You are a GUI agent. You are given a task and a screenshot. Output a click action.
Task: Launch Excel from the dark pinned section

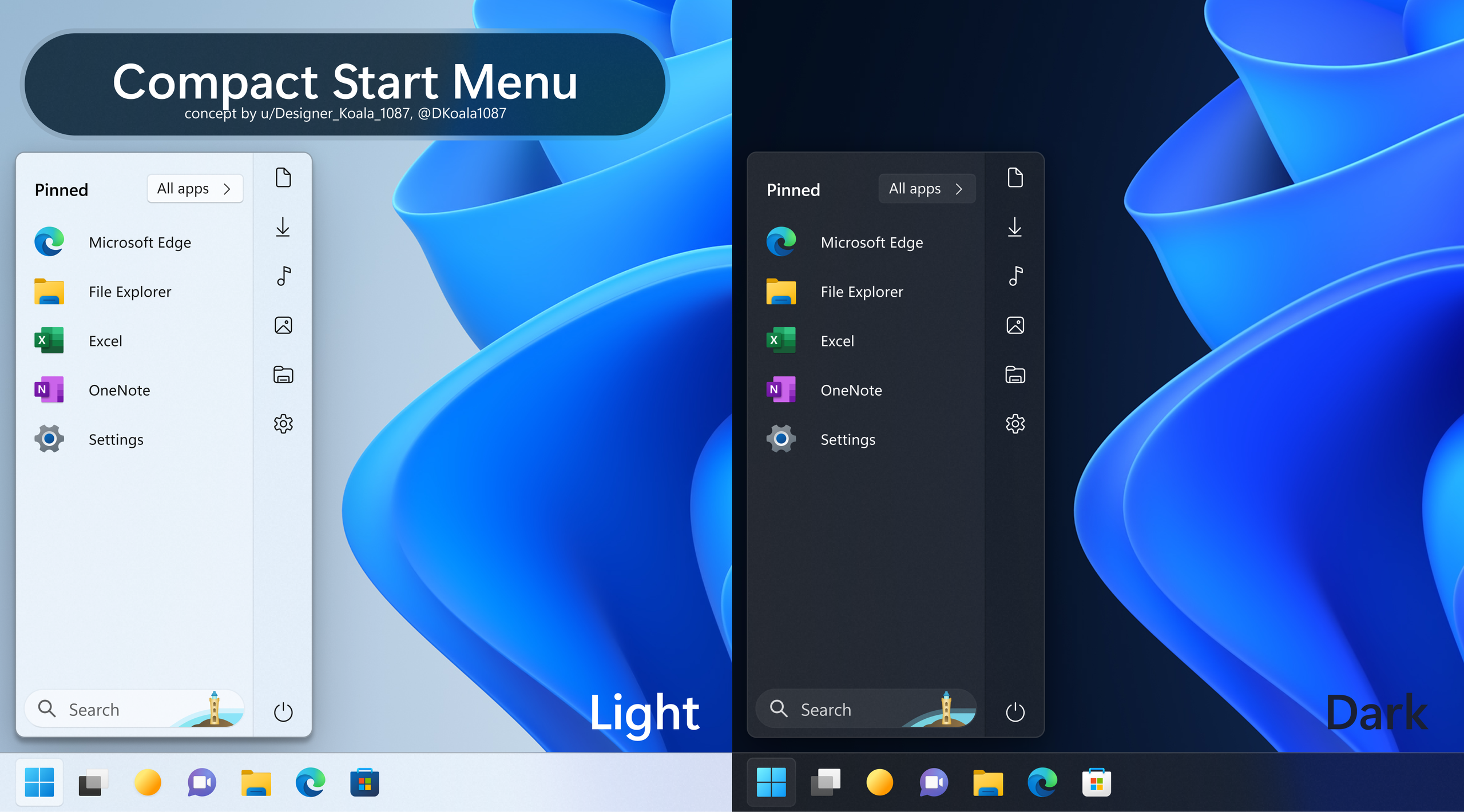pyautogui.click(x=837, y=340)
